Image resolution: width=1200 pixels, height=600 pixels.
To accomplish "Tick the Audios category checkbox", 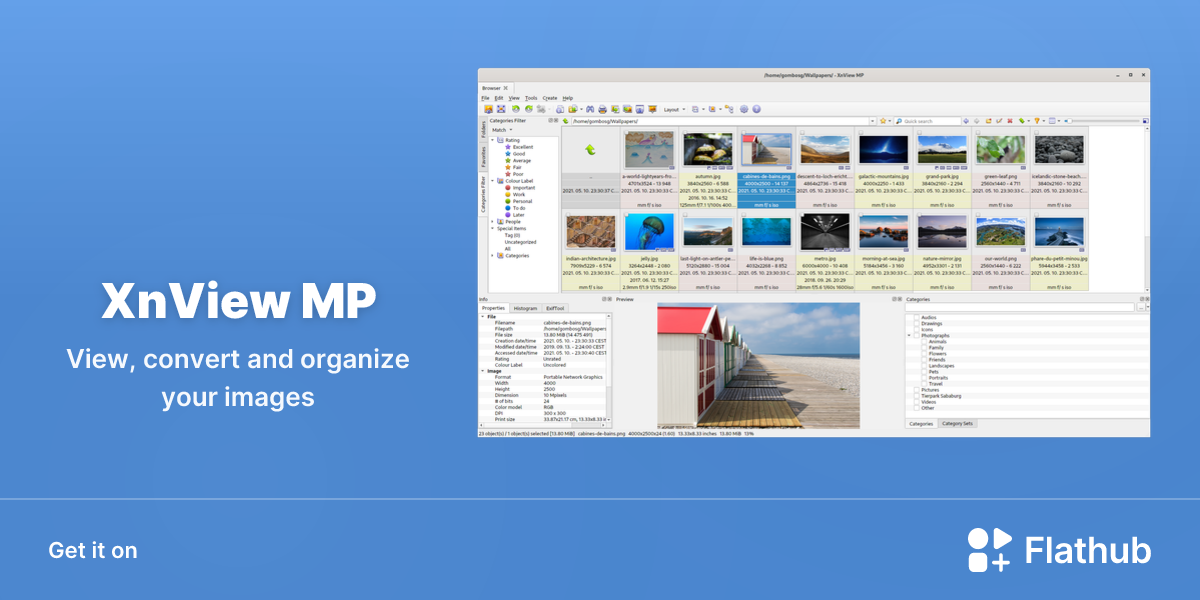I will click(x=917, y=317).
